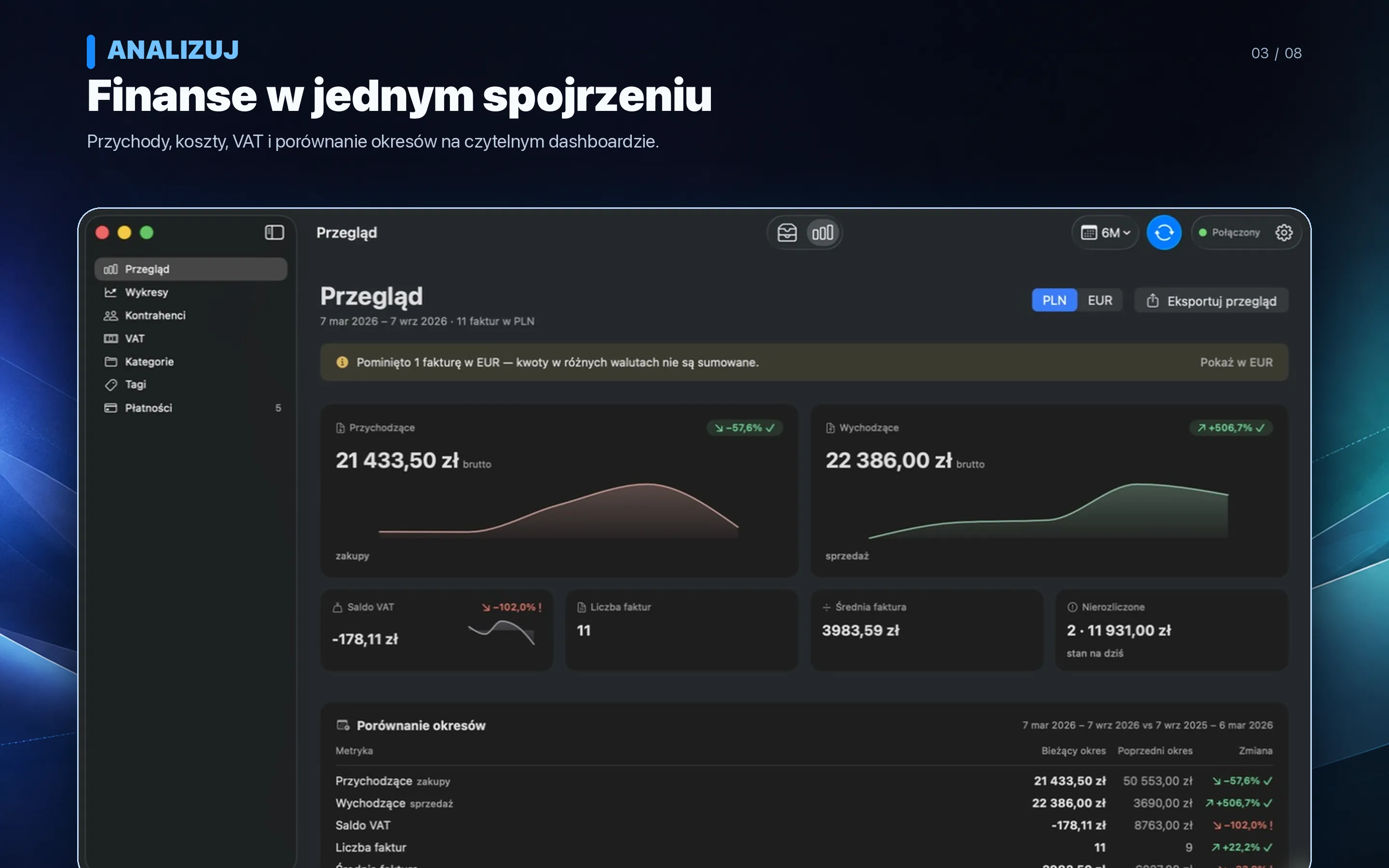Image resolution: width=1389 pixels, height=868 pixels.
Task: Click the Płatności badge count 5
Action: (x=278, y=407)
